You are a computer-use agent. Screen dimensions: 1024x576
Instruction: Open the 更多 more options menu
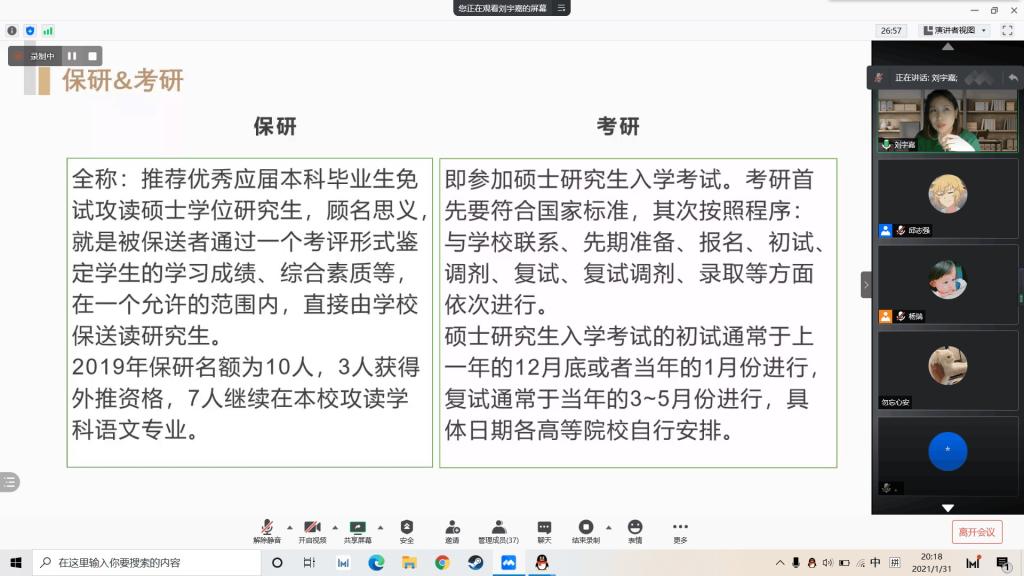[680, 530]
